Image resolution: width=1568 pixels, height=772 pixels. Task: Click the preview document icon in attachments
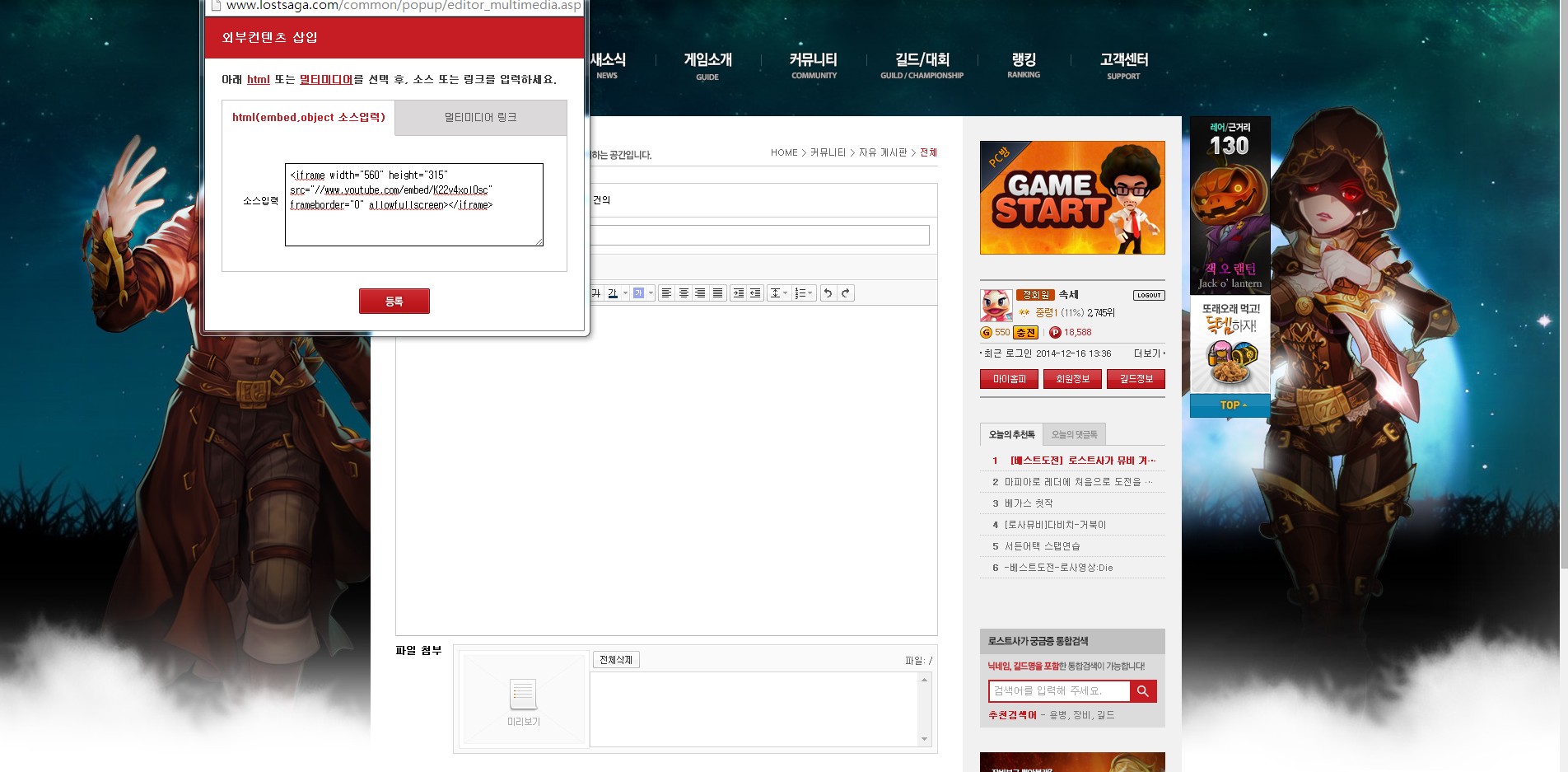click(524, 694)
